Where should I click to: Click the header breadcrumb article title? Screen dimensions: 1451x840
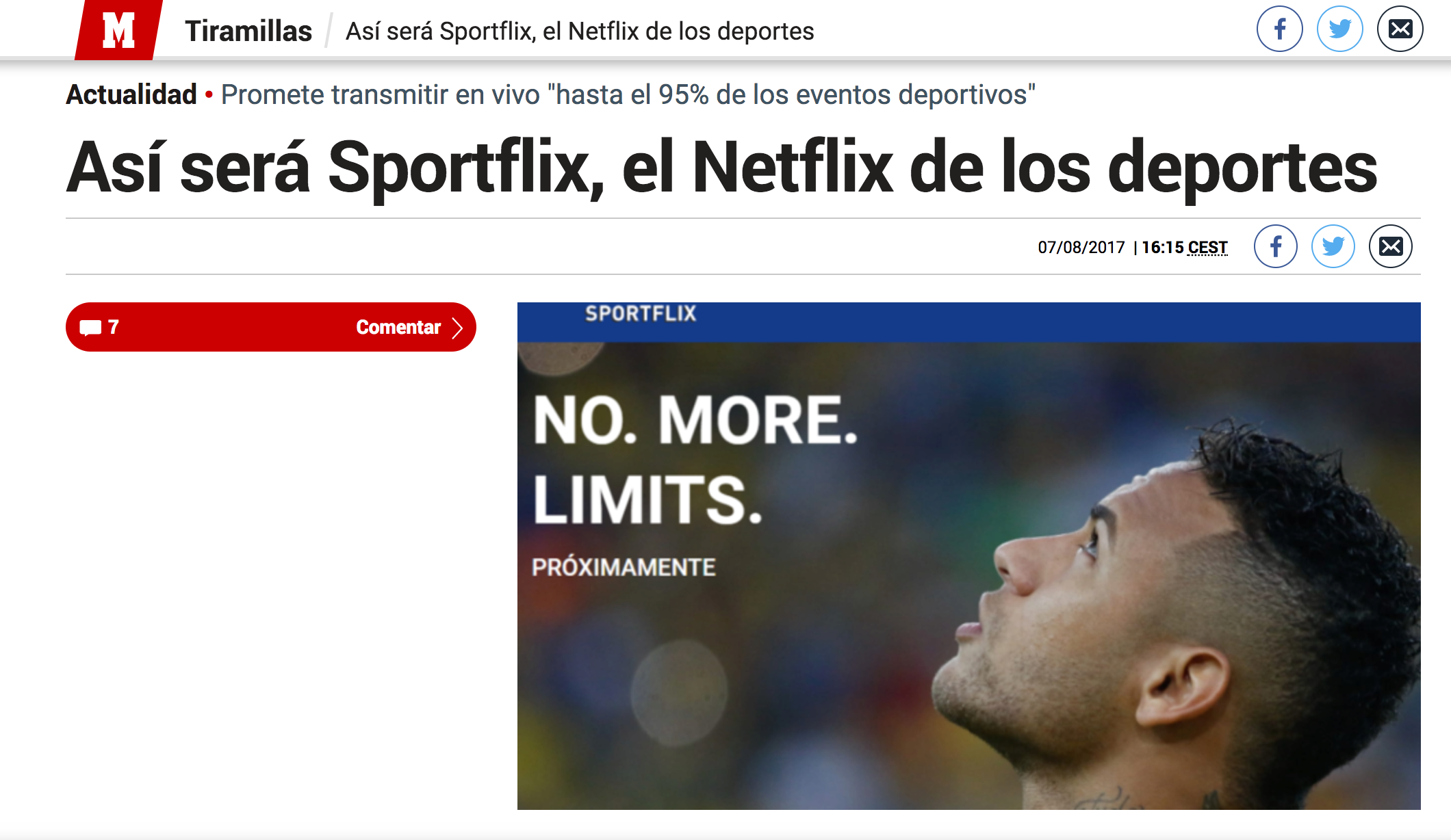580,31
